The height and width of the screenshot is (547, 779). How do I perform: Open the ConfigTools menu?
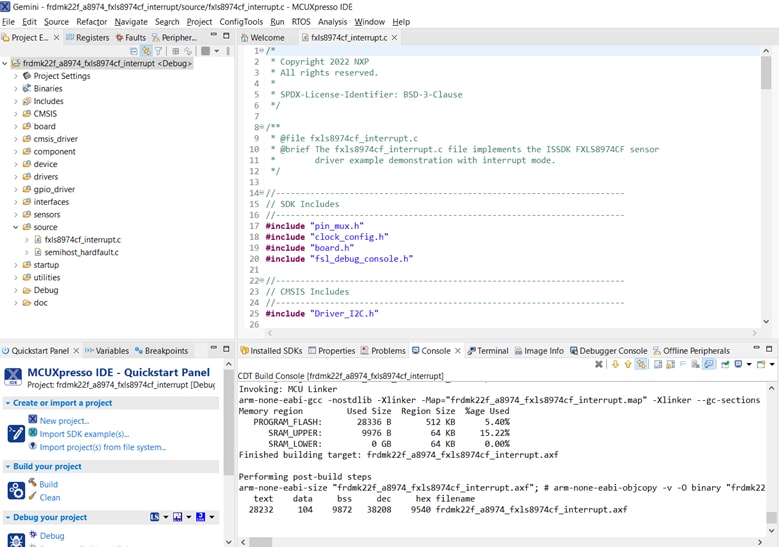[241, 21]
